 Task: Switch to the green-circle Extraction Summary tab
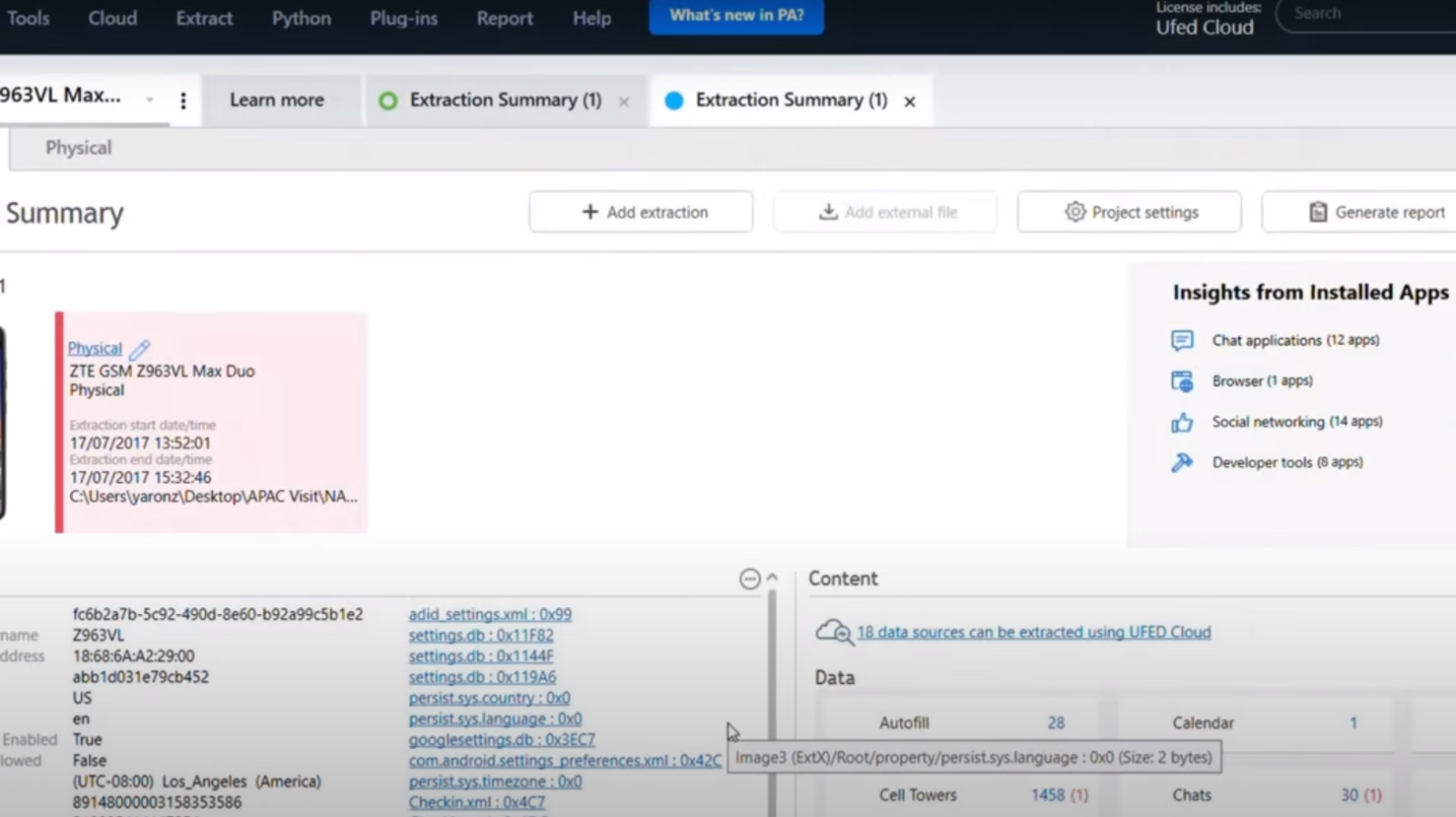pos(505,100)
